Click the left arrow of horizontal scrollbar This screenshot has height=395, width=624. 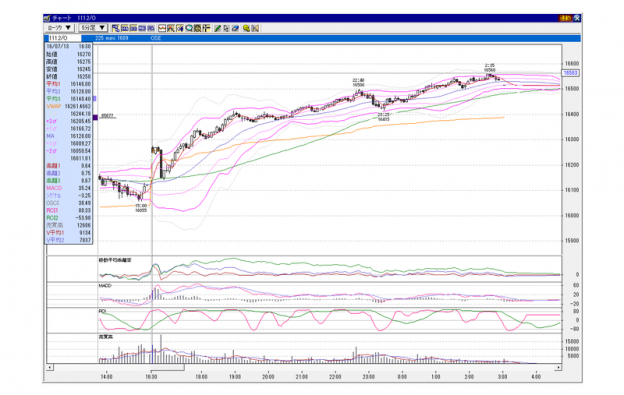[x=50, y=368]
